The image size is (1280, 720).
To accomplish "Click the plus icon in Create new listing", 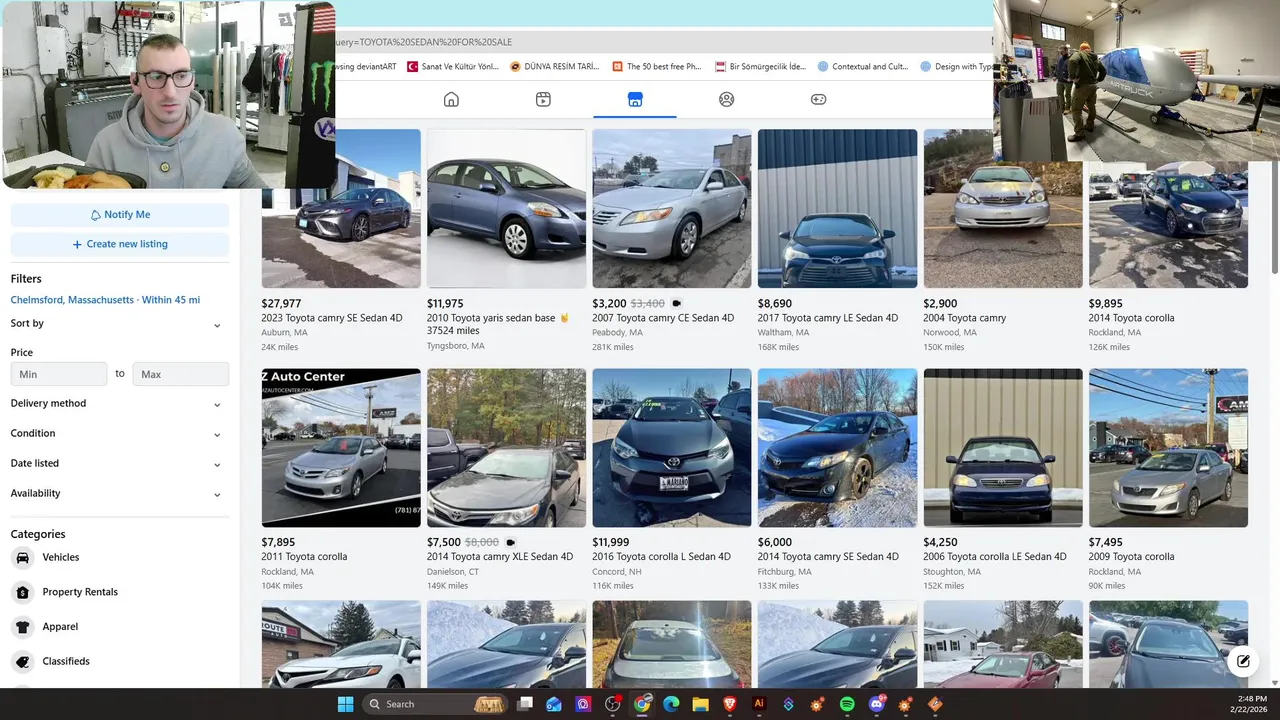I will [x=77, y=244].
